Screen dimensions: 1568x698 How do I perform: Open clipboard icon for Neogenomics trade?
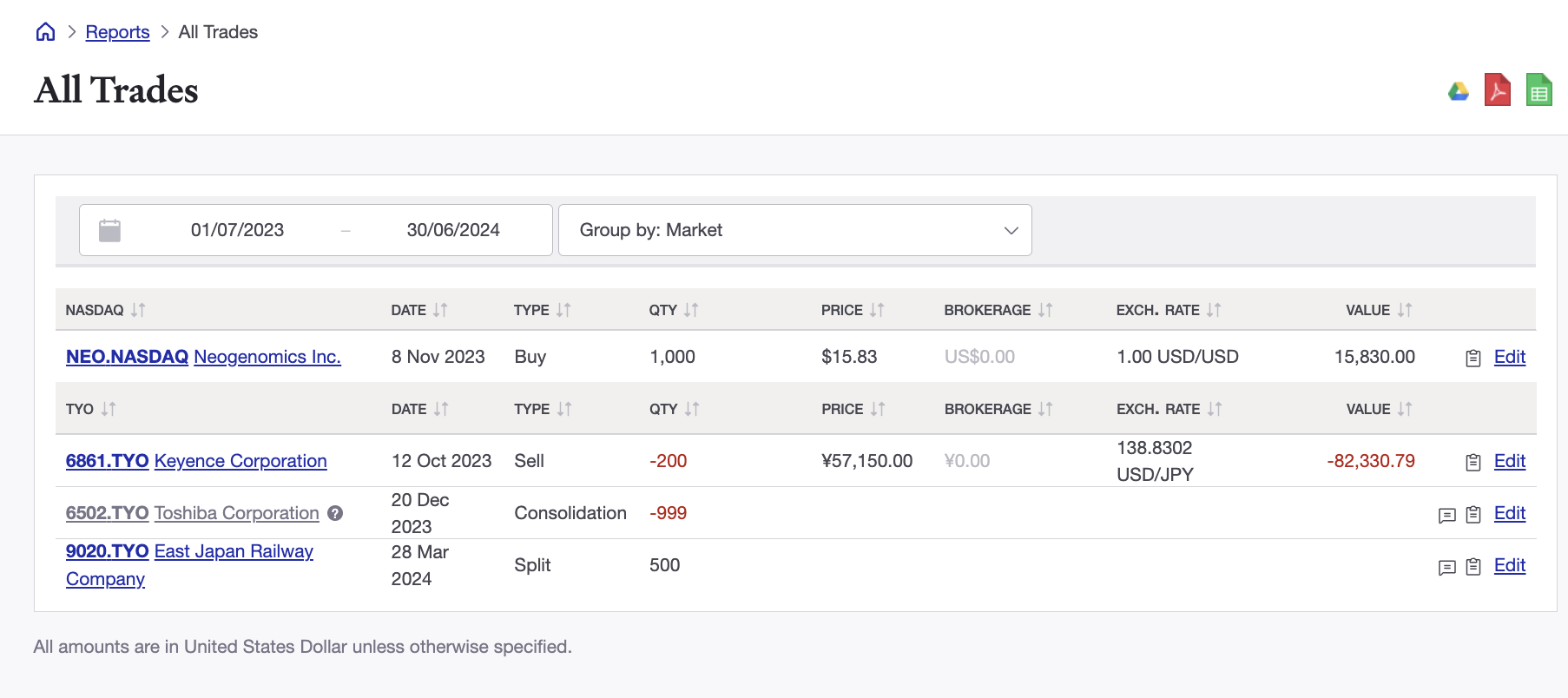[x=1473, y=358]
